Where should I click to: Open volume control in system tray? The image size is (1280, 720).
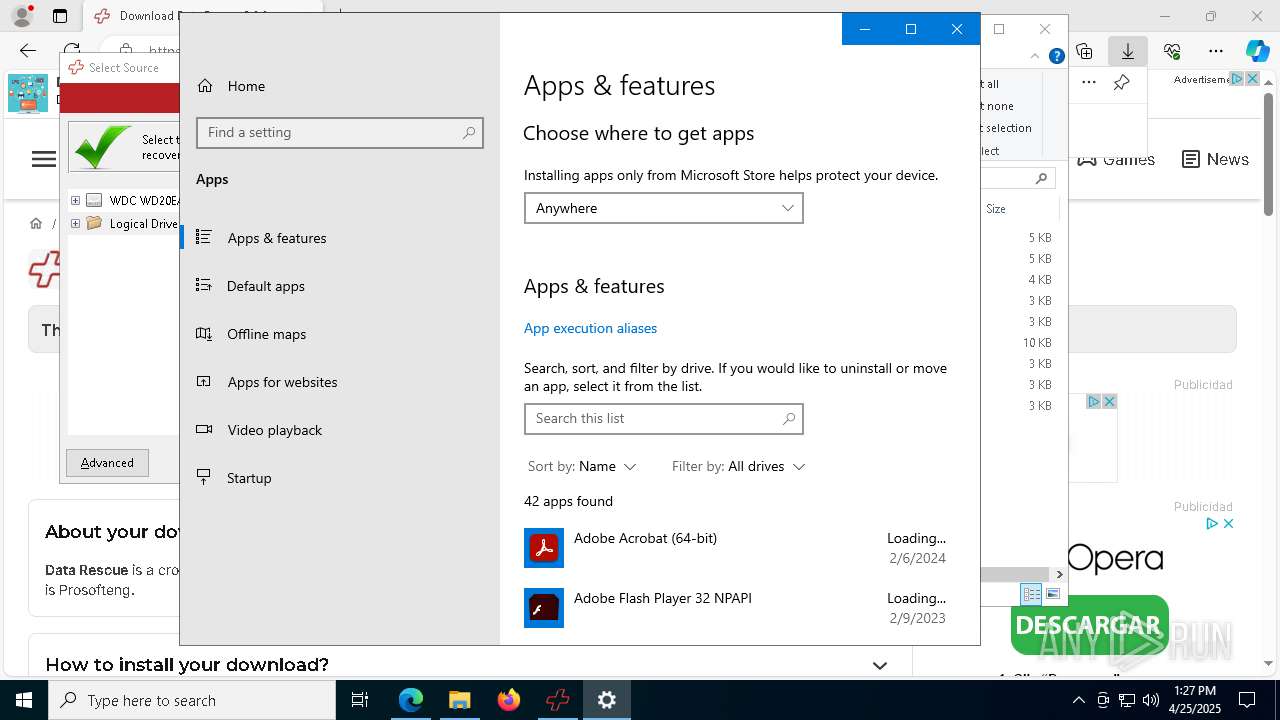tap(1151, 700)
